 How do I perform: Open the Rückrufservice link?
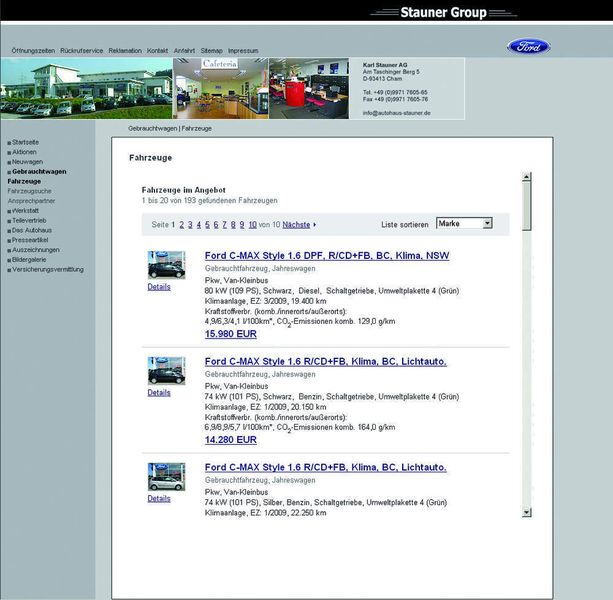tap(81, 51)
